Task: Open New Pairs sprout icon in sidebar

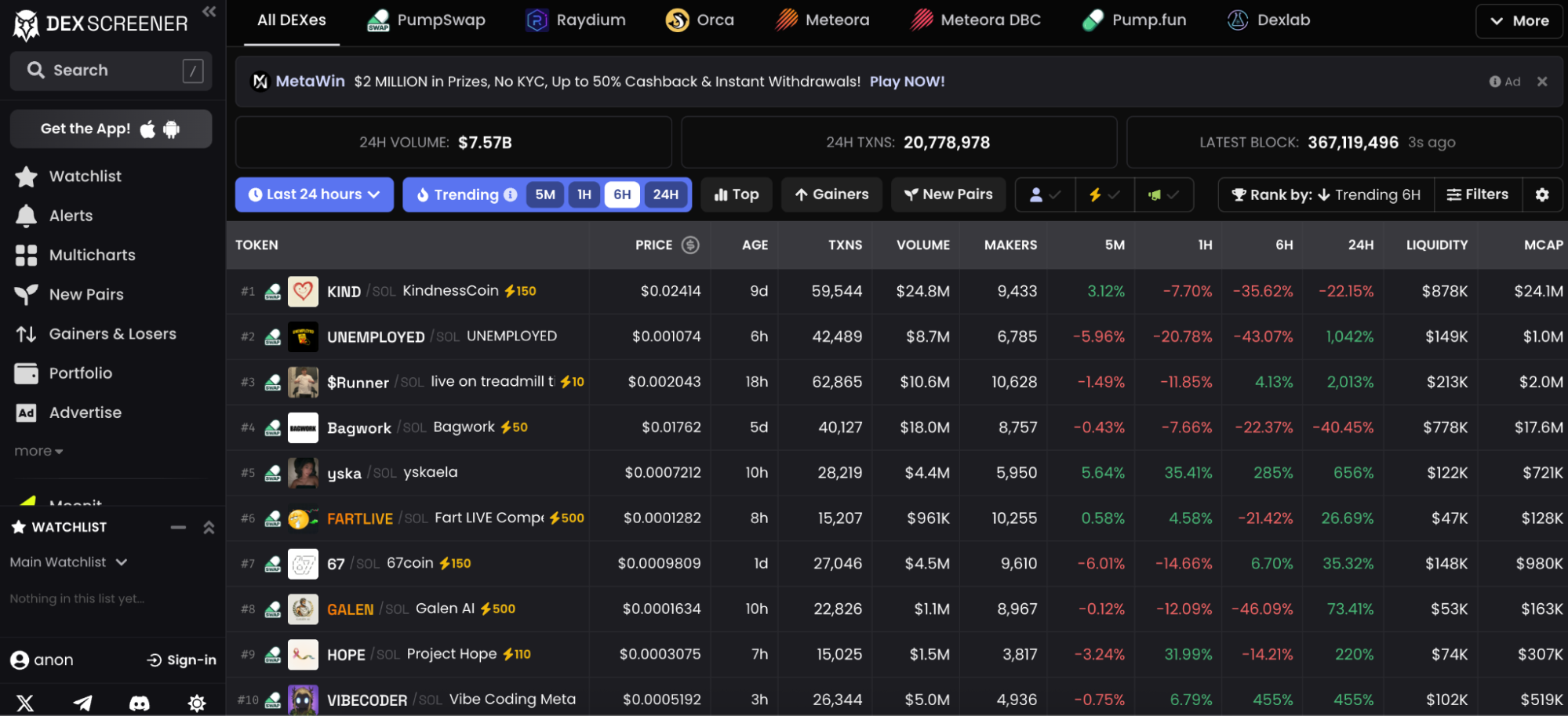Action: (x=26, y=295)
